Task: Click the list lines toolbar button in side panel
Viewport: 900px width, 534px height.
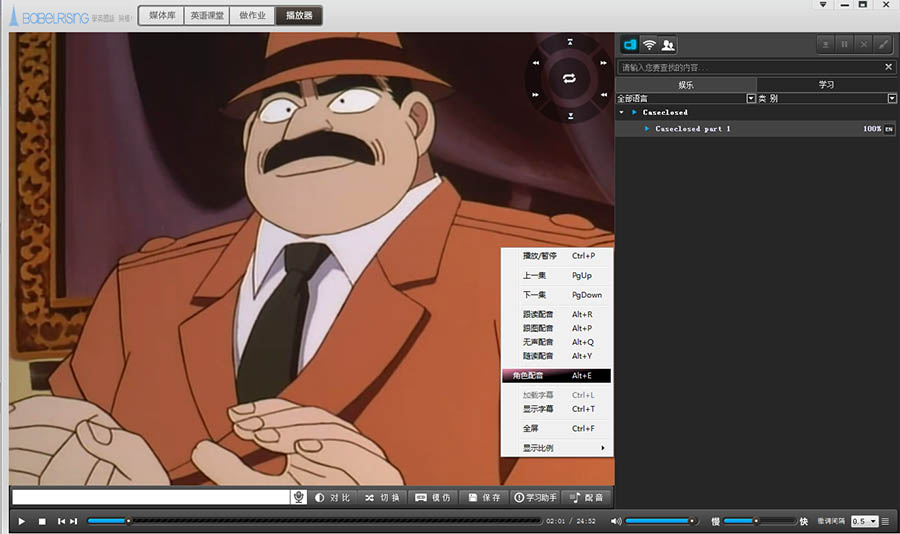Action: pyautogui.click(x=825, y=44)
